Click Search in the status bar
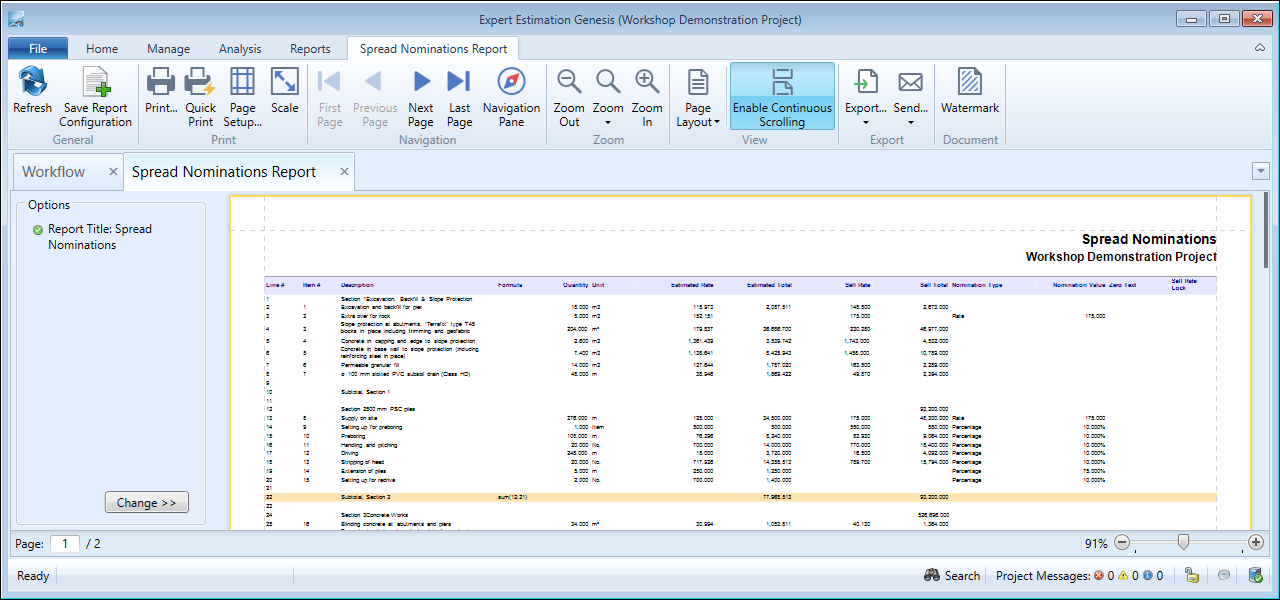Screen dimensions: 1280x600 pos(951,576)
